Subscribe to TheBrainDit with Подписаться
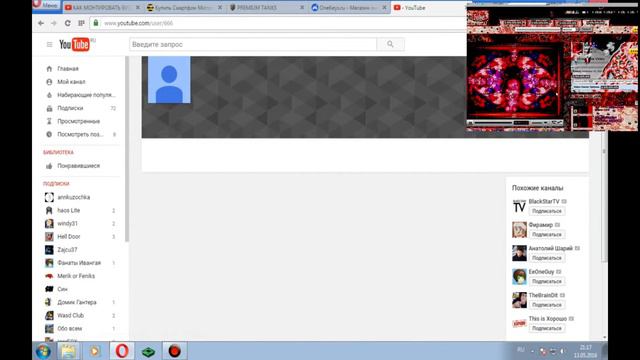This screenshot has height=360, width=640. pyautogui.click(x=547, y=305)
